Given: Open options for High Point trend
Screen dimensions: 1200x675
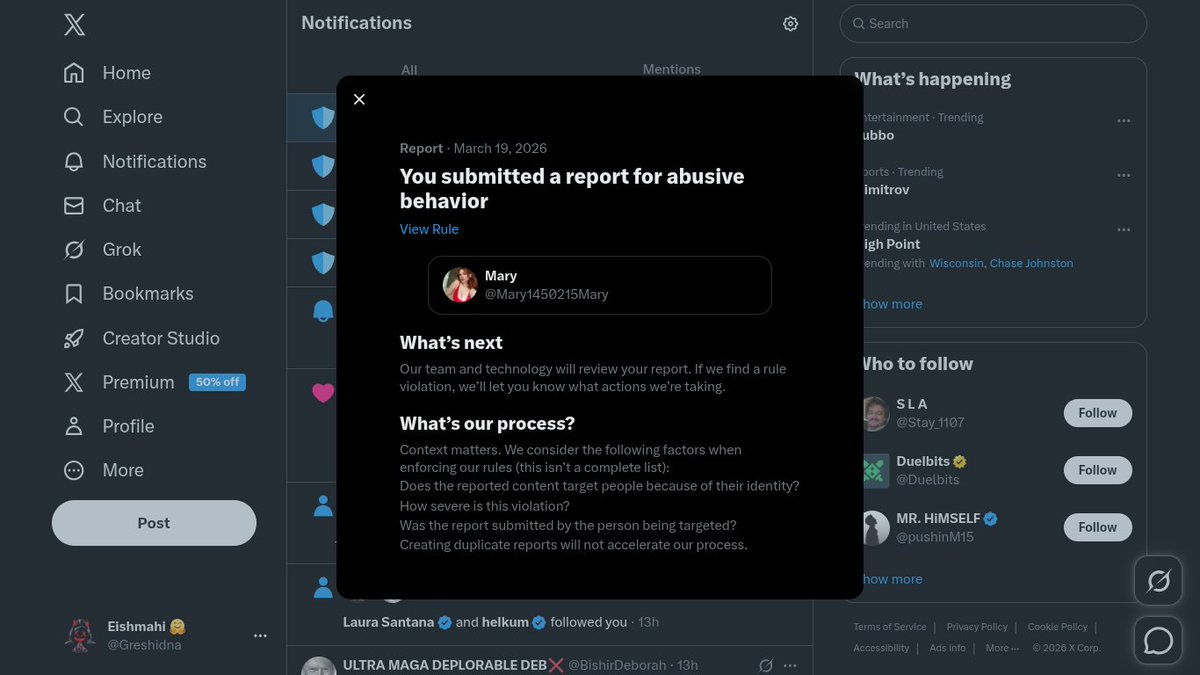Looking at the screenshot, I should point(1124,230).
